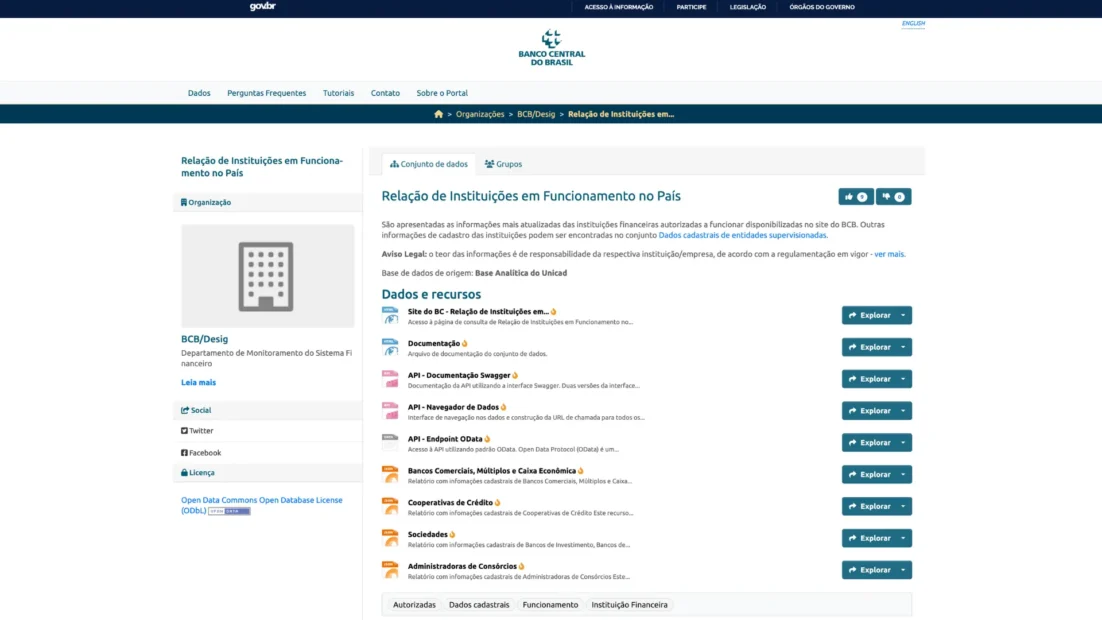Click the thumbs-up like button
Image resolution: width=1102 pixels, height=620 pixels.
(855, 197)
